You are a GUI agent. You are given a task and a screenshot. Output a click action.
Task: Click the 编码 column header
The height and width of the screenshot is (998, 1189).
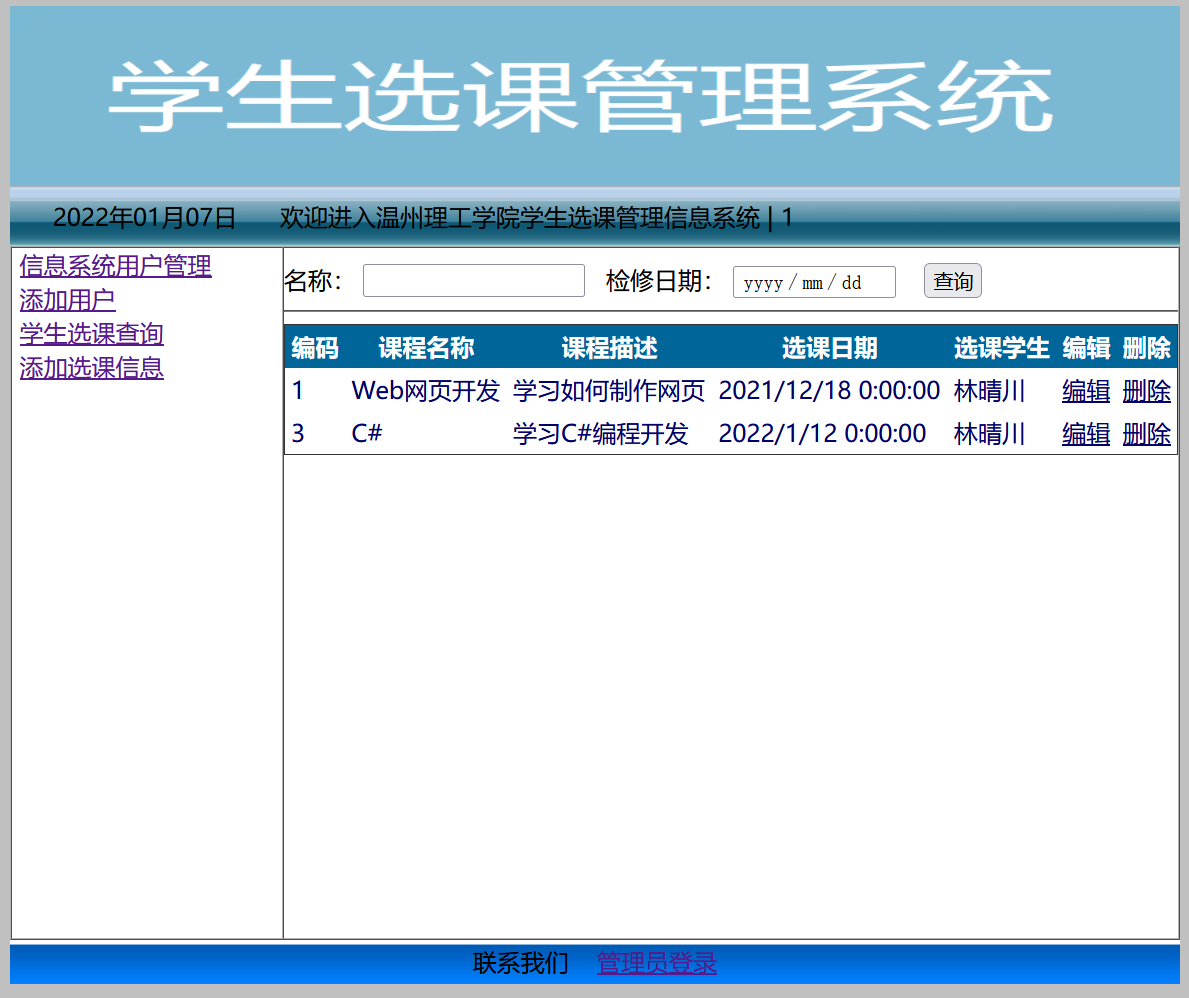click(315, 348)
